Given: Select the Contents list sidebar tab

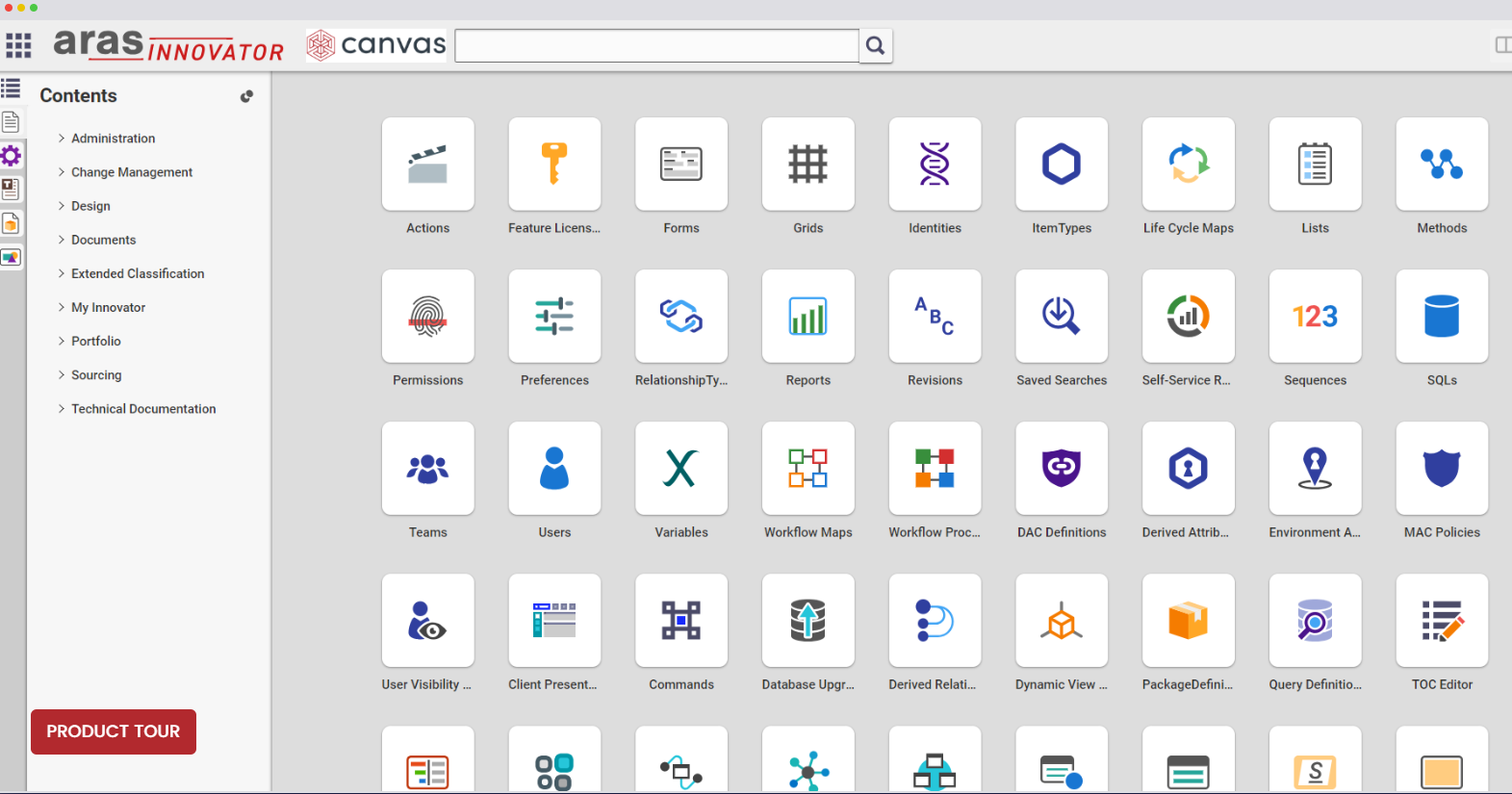Looking at the screenshot, I should 11,89.
